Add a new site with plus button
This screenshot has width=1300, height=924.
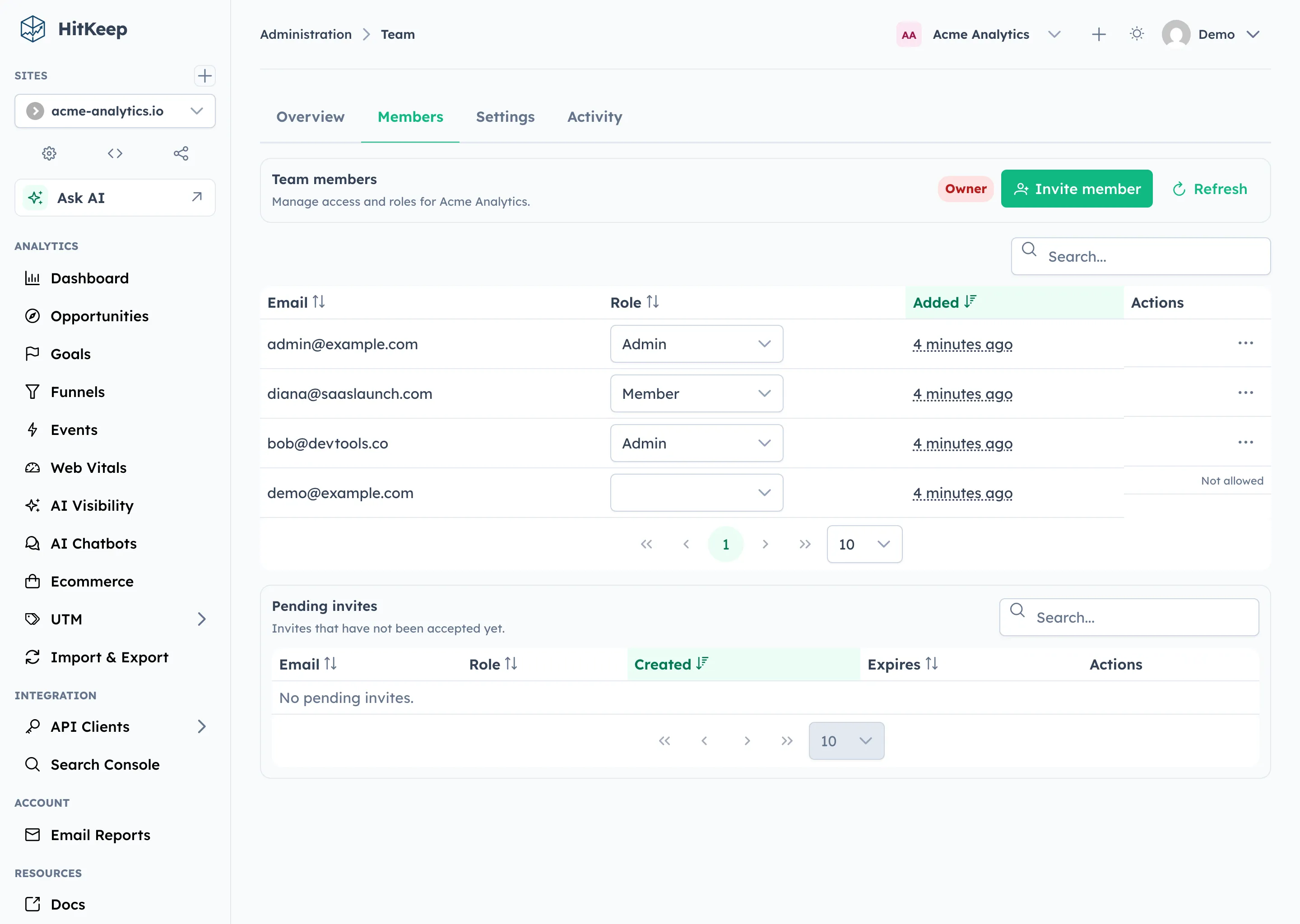[x=204, y=76]
